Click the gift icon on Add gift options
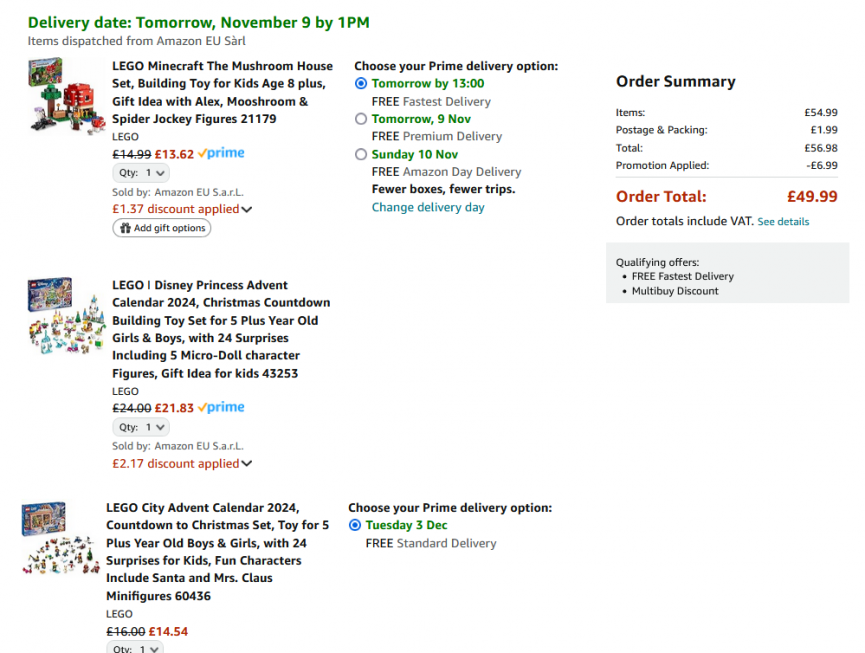The width and height of the screenshot is (865, 653). pos(125,228)
